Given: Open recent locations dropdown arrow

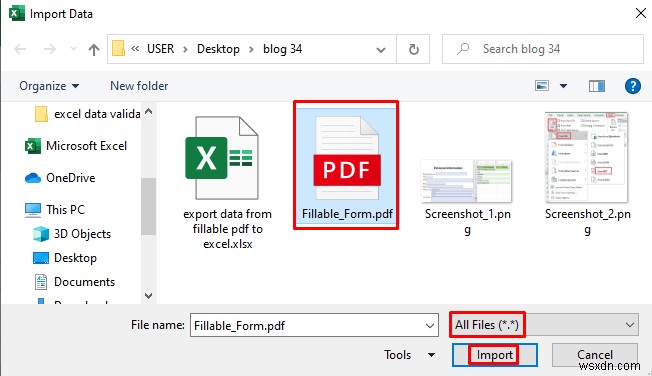Looking at the screenshot, I should [73, 49].
